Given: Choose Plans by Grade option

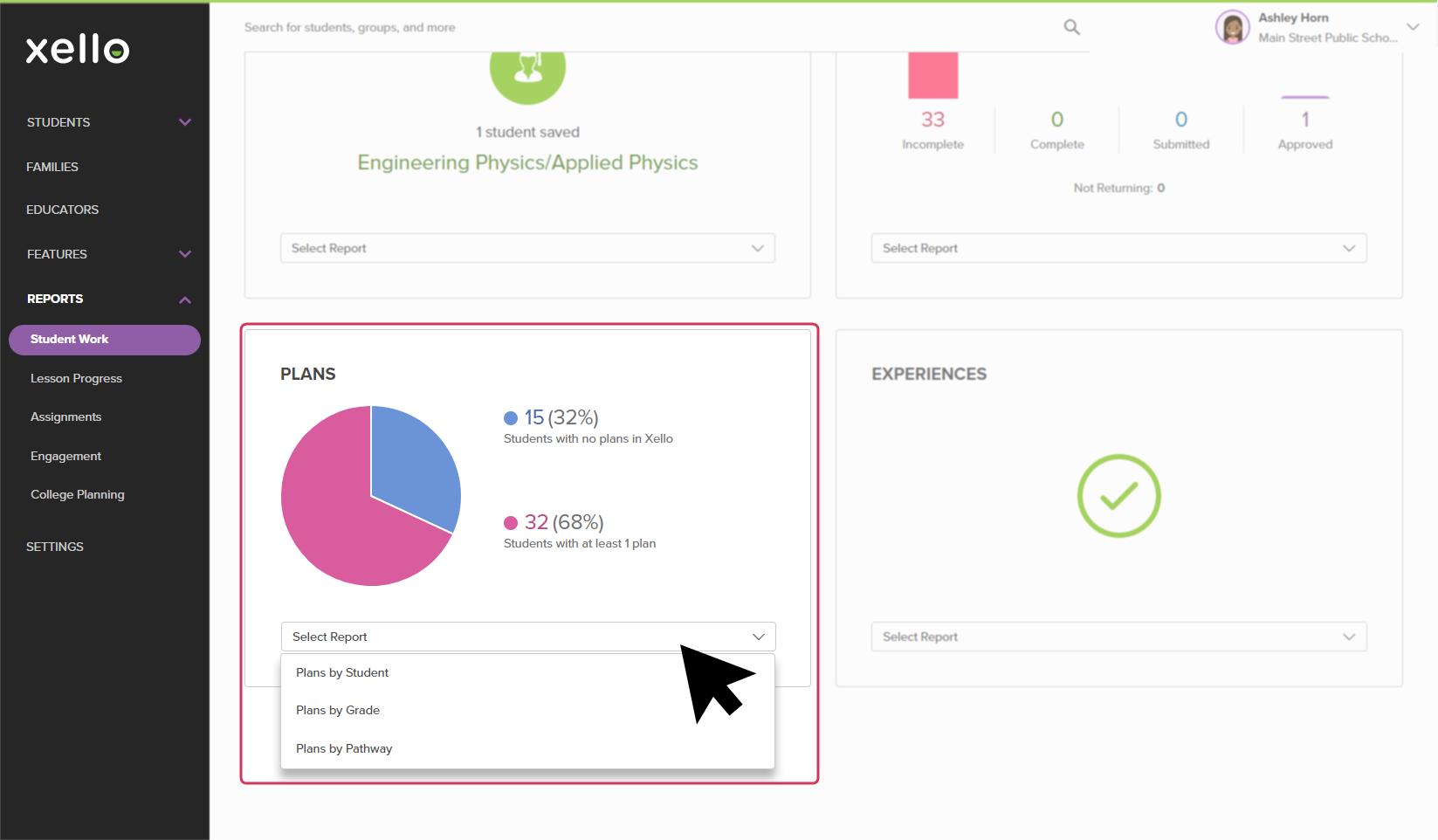Looking at the screenshot, I should pyautogui.click(x=338, y=710).
